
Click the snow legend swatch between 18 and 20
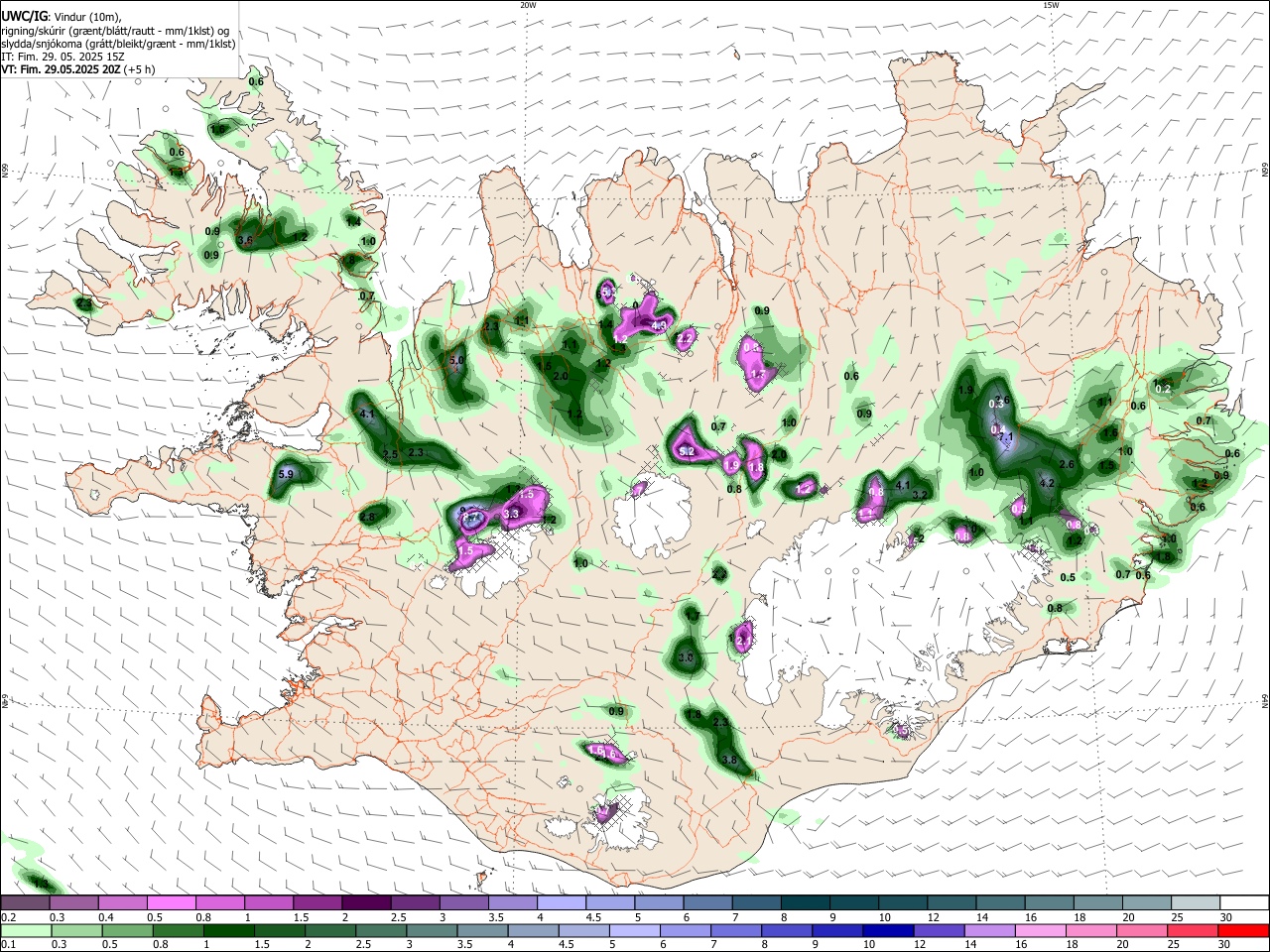pos(1096,903)
